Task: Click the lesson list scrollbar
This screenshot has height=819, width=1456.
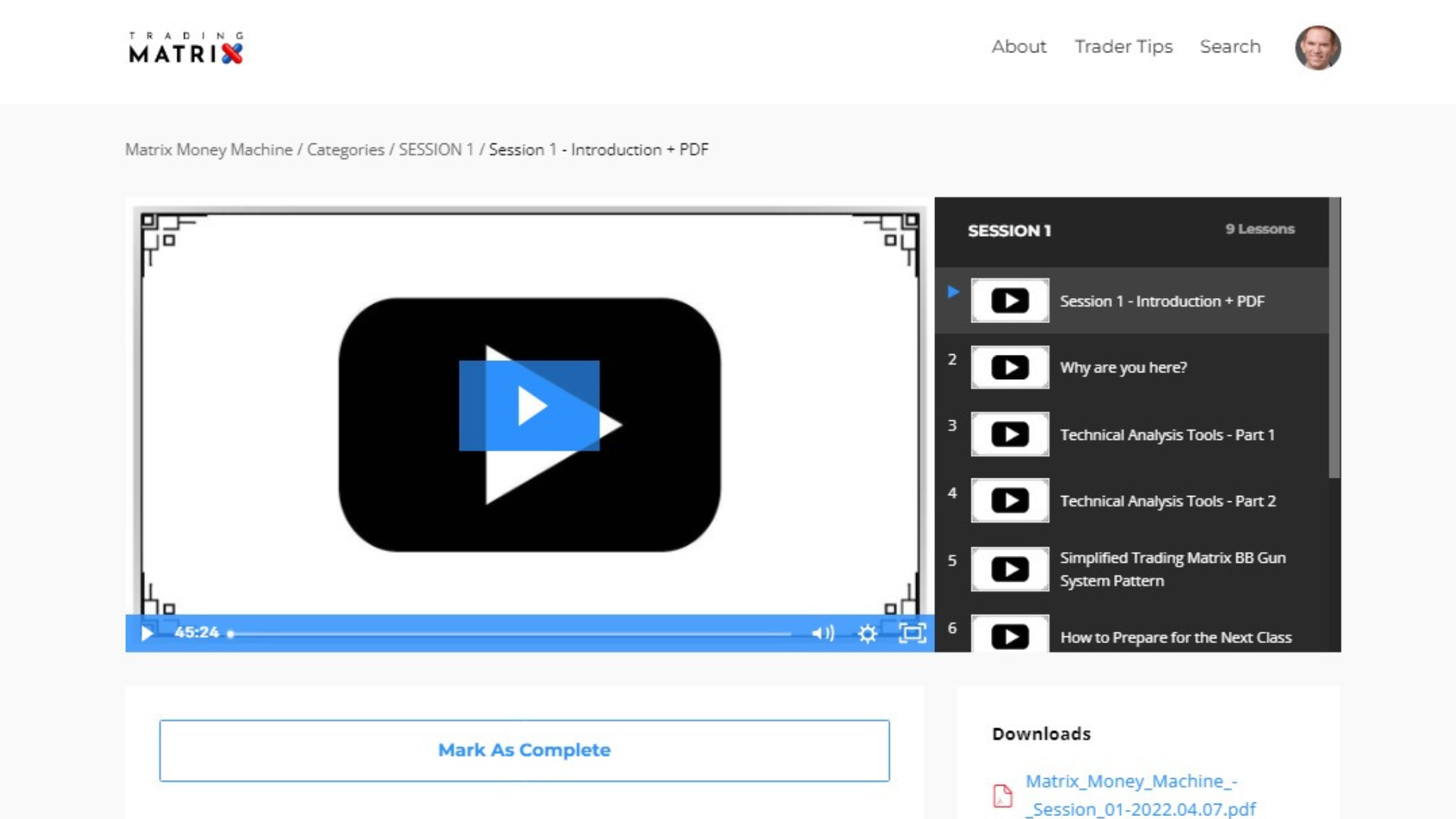Action: click(x=1335, y=339)
